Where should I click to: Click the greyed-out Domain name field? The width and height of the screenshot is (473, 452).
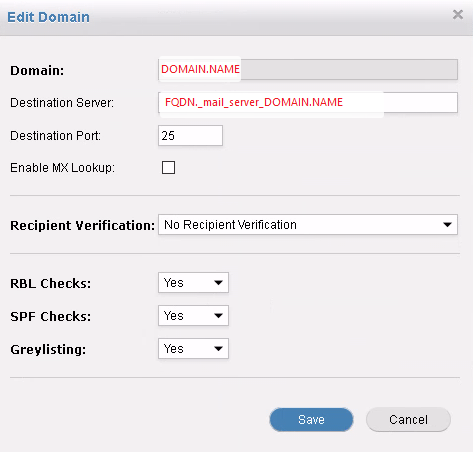pos(308,70)
